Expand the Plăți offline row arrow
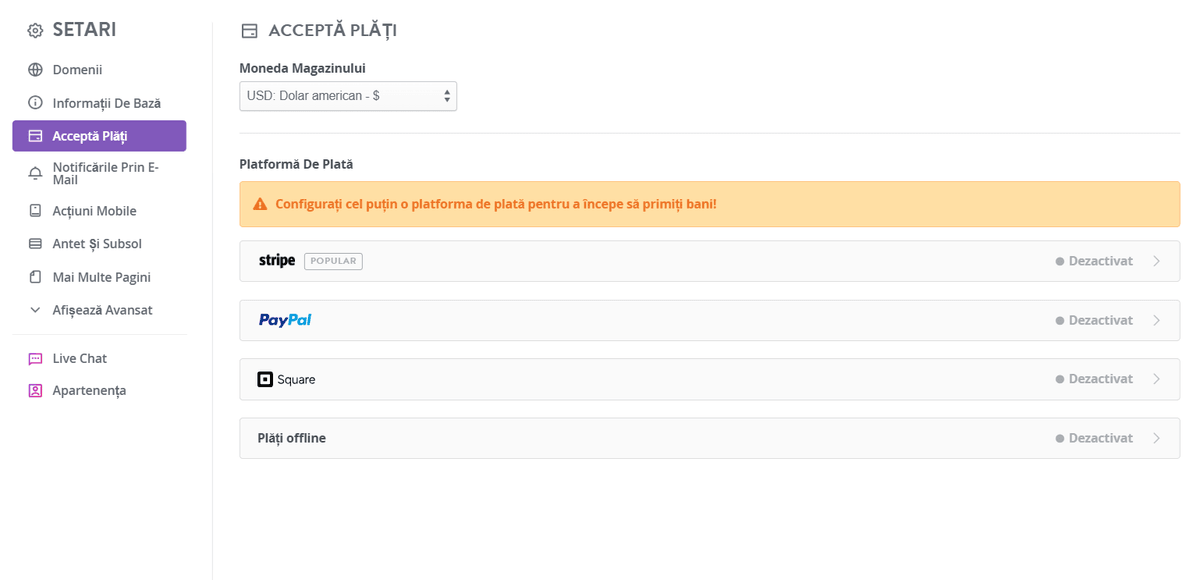1200x580 pixels. [x=1157, y=438]
